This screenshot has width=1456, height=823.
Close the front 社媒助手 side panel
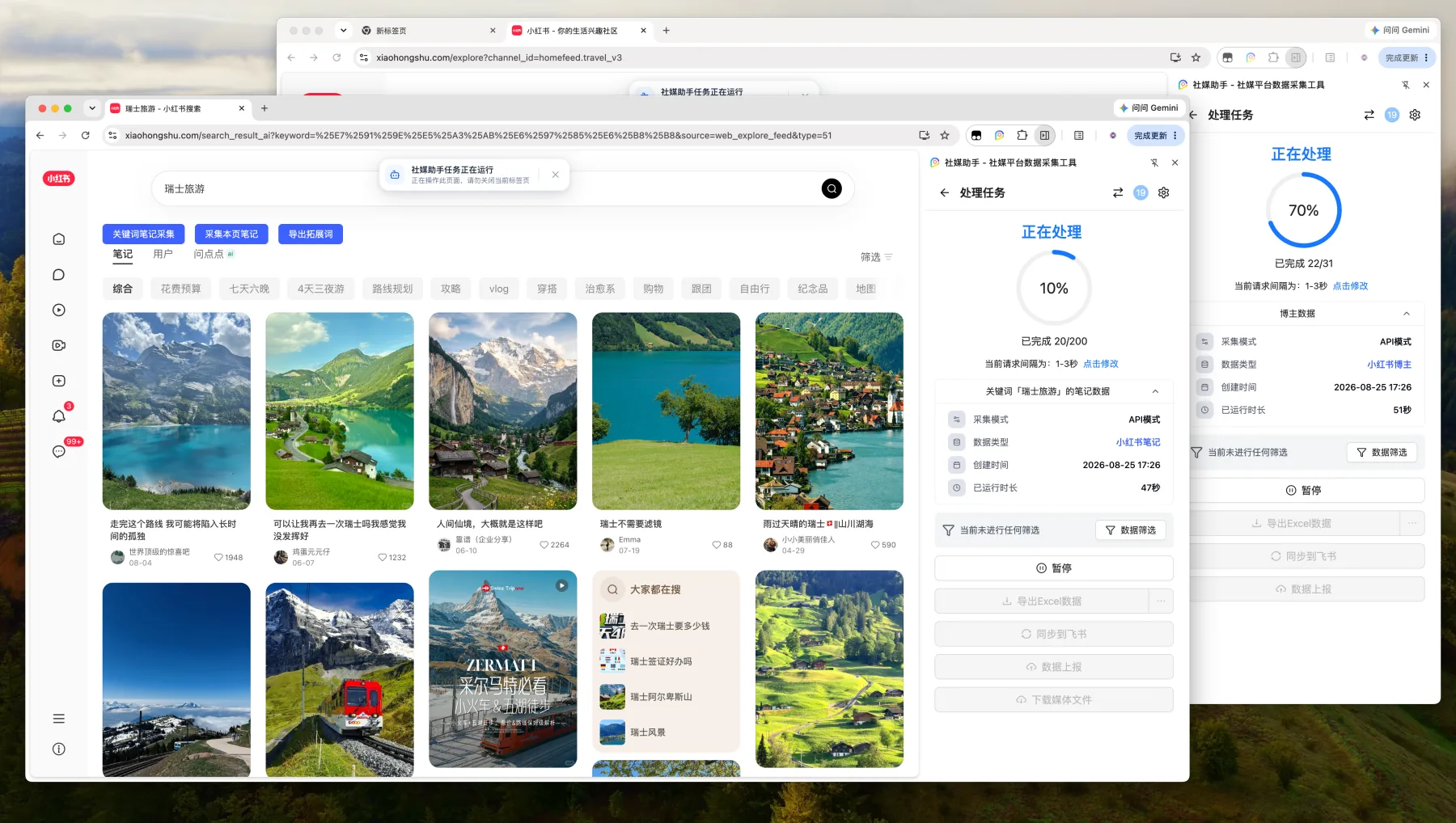(x=1175, y=163)
